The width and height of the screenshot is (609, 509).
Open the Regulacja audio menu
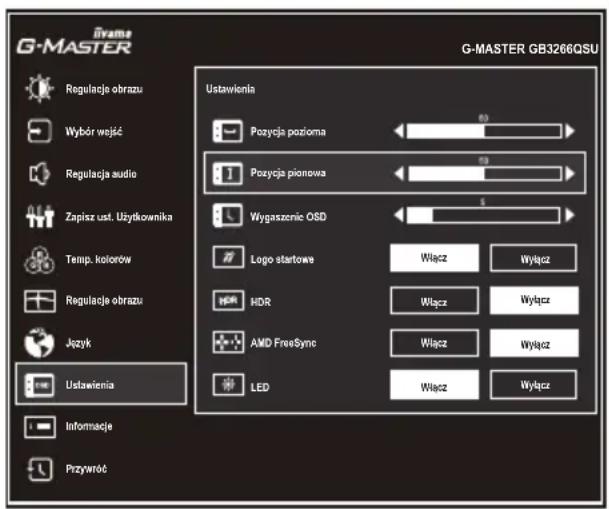tap(101, 174)
